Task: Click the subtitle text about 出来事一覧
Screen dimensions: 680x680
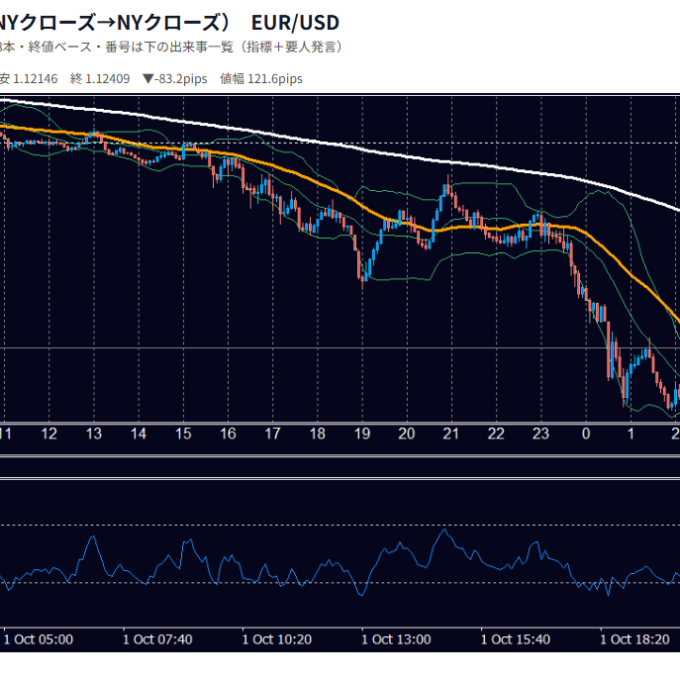Action: [171, 47]
